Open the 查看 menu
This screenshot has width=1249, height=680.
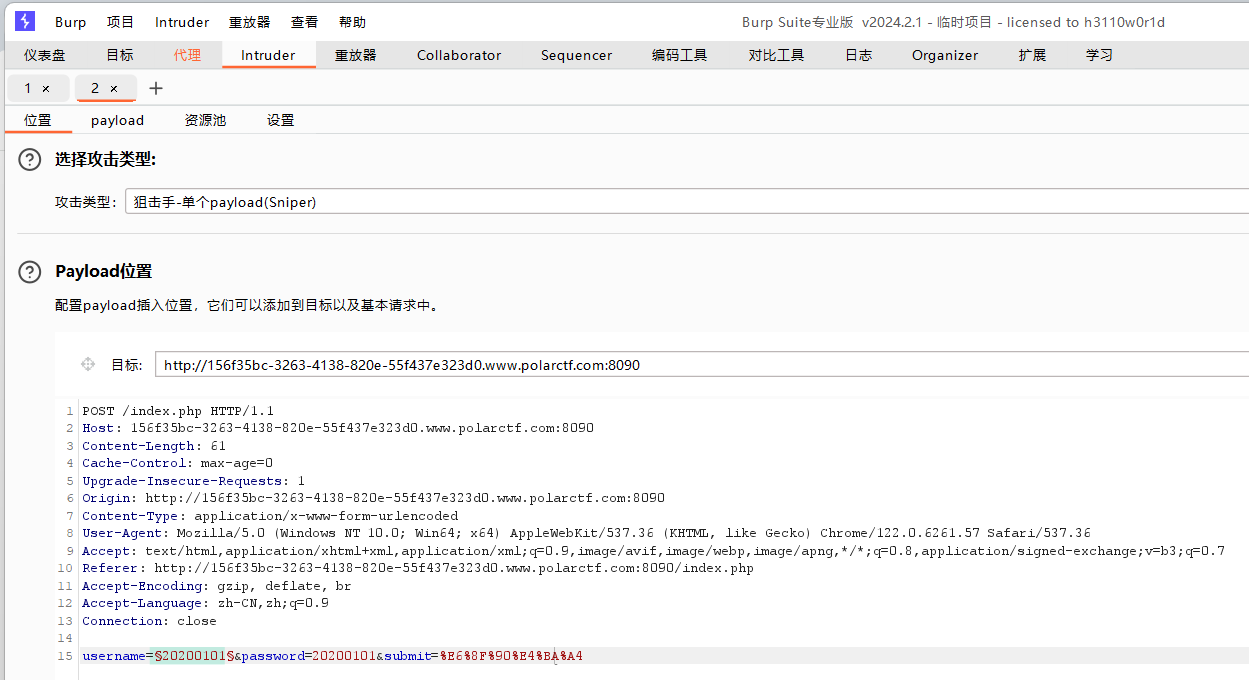click(x=304, y=22)
